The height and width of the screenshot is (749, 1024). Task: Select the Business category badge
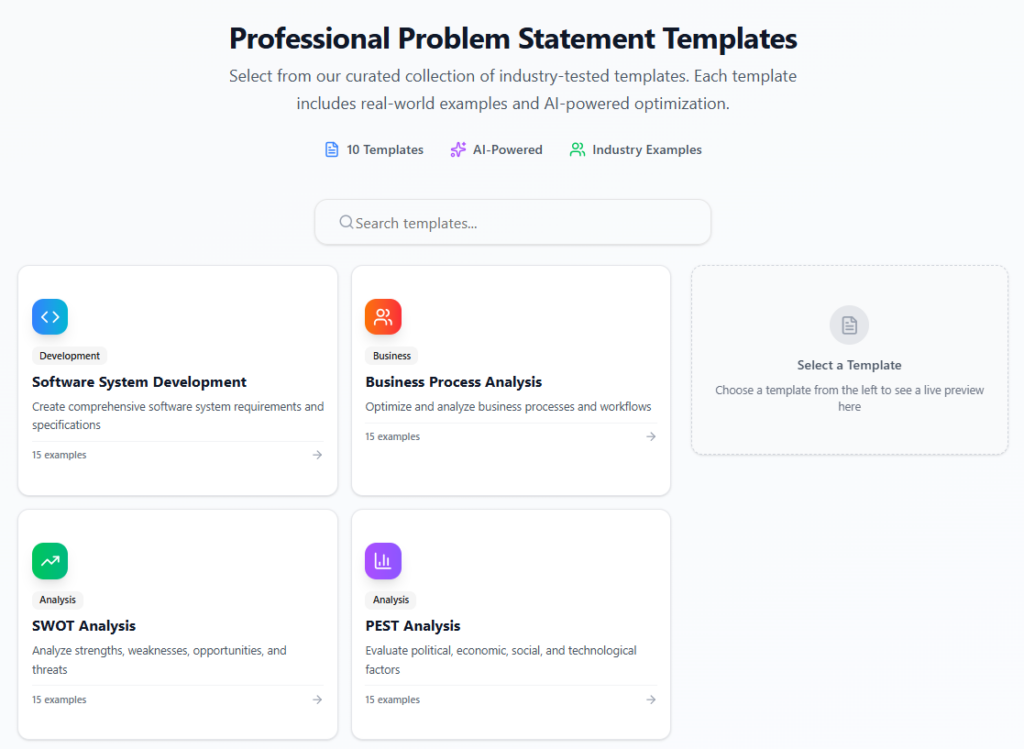[391, 355]
